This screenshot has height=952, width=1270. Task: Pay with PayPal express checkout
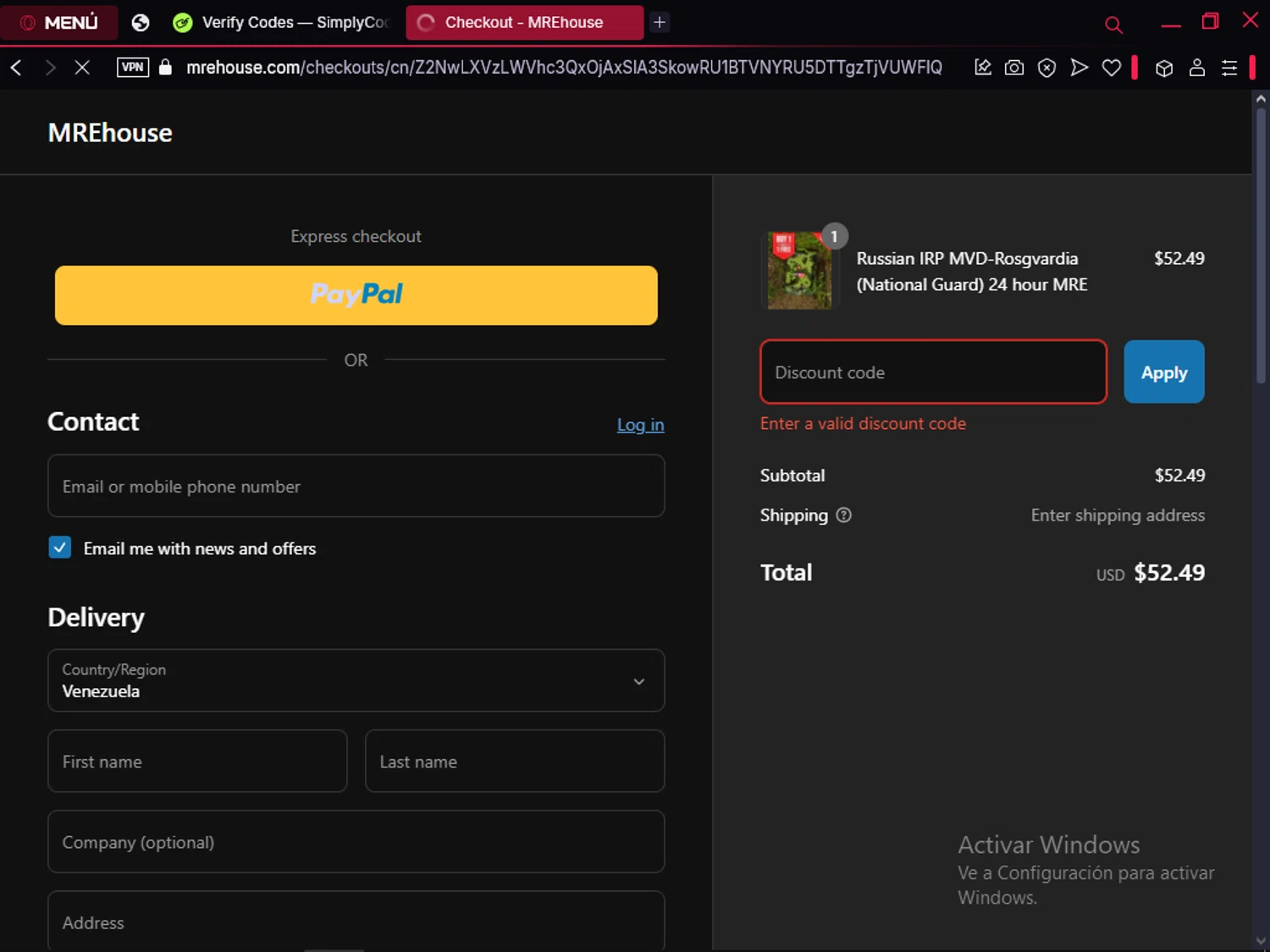pos(356,295)
